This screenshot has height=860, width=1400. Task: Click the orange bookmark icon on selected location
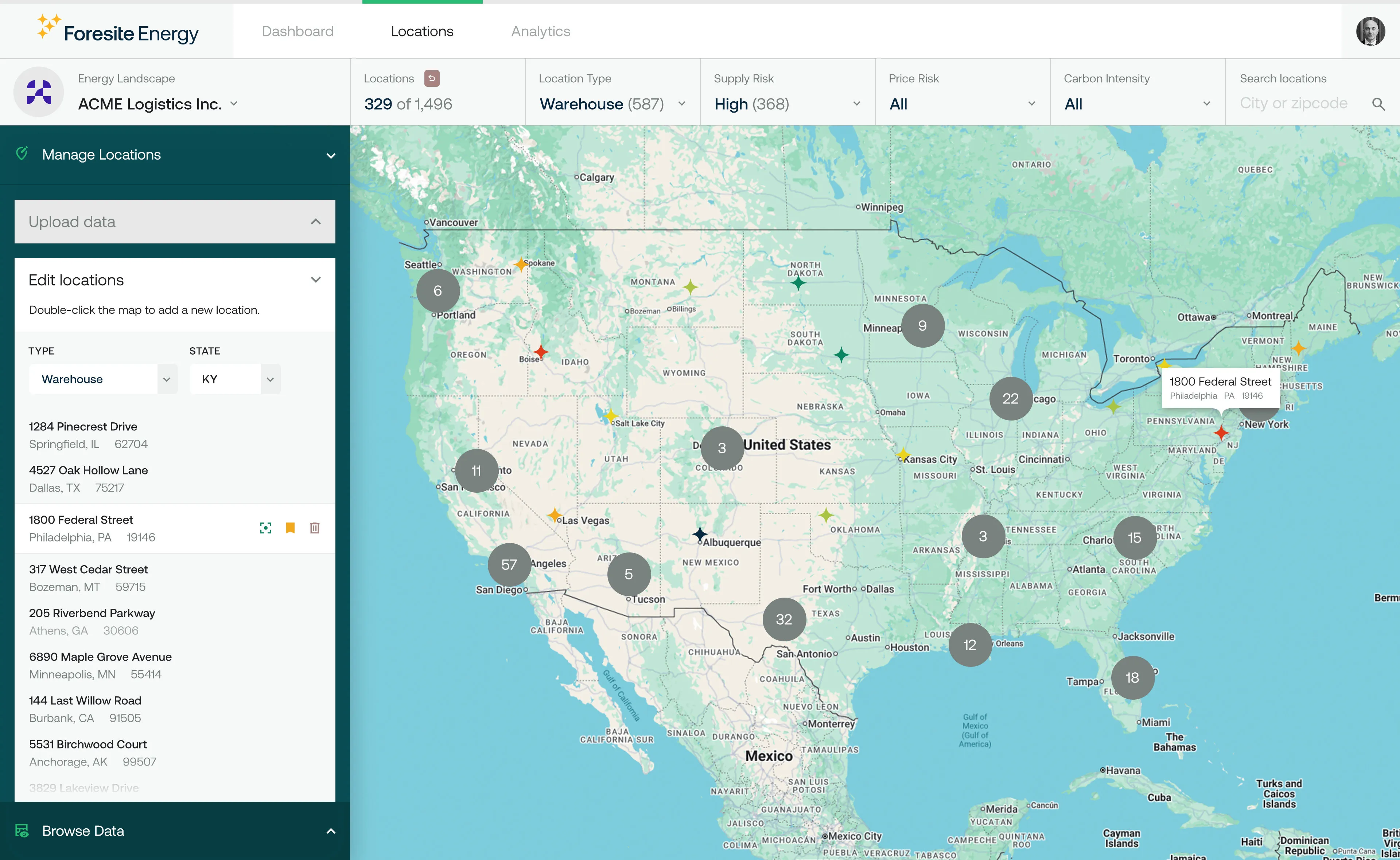[x=290, y=528]
